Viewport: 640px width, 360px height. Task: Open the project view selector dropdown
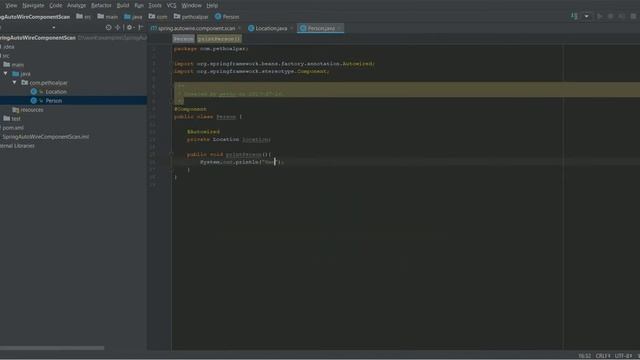click(53, 27)
